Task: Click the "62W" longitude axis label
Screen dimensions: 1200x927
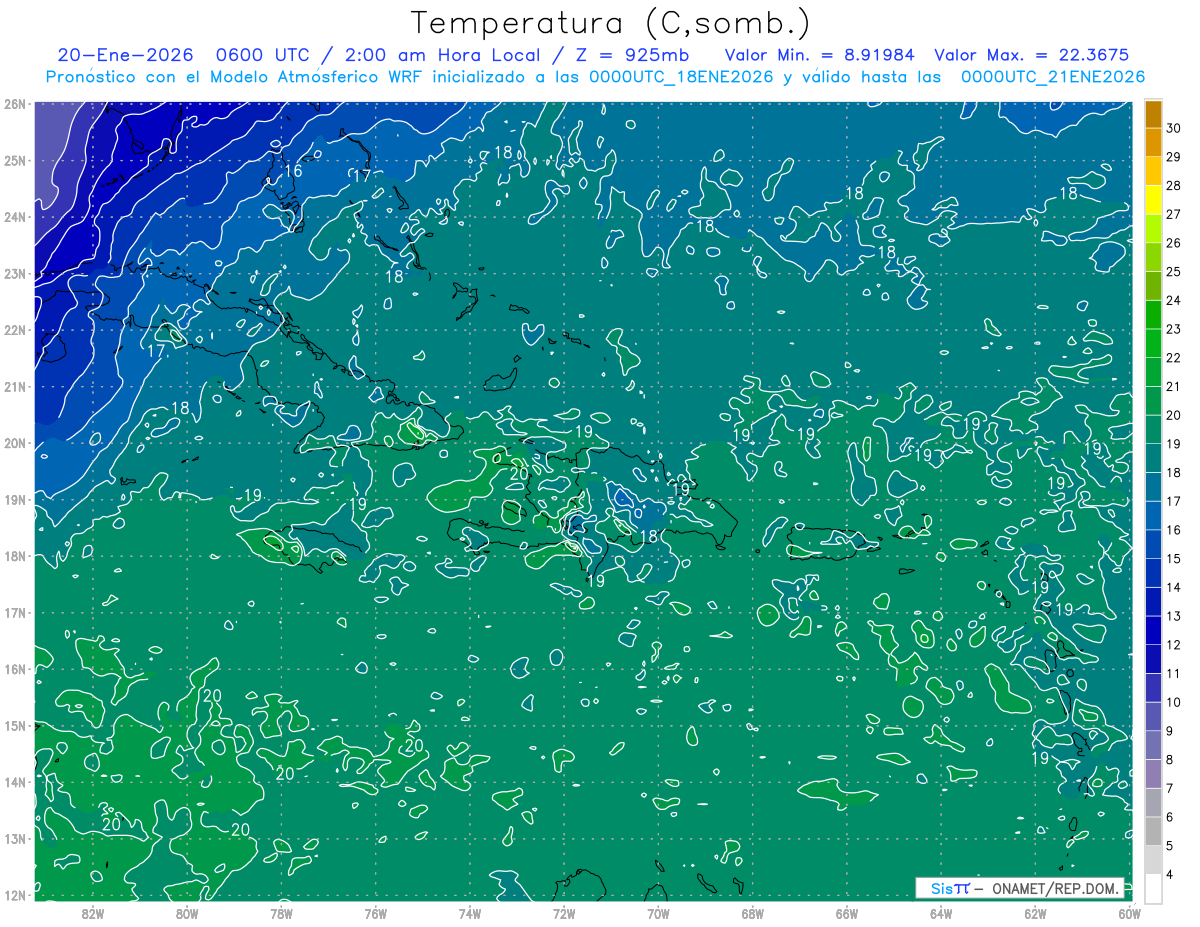Action: pyautogui.click(x=1035, y=914)
